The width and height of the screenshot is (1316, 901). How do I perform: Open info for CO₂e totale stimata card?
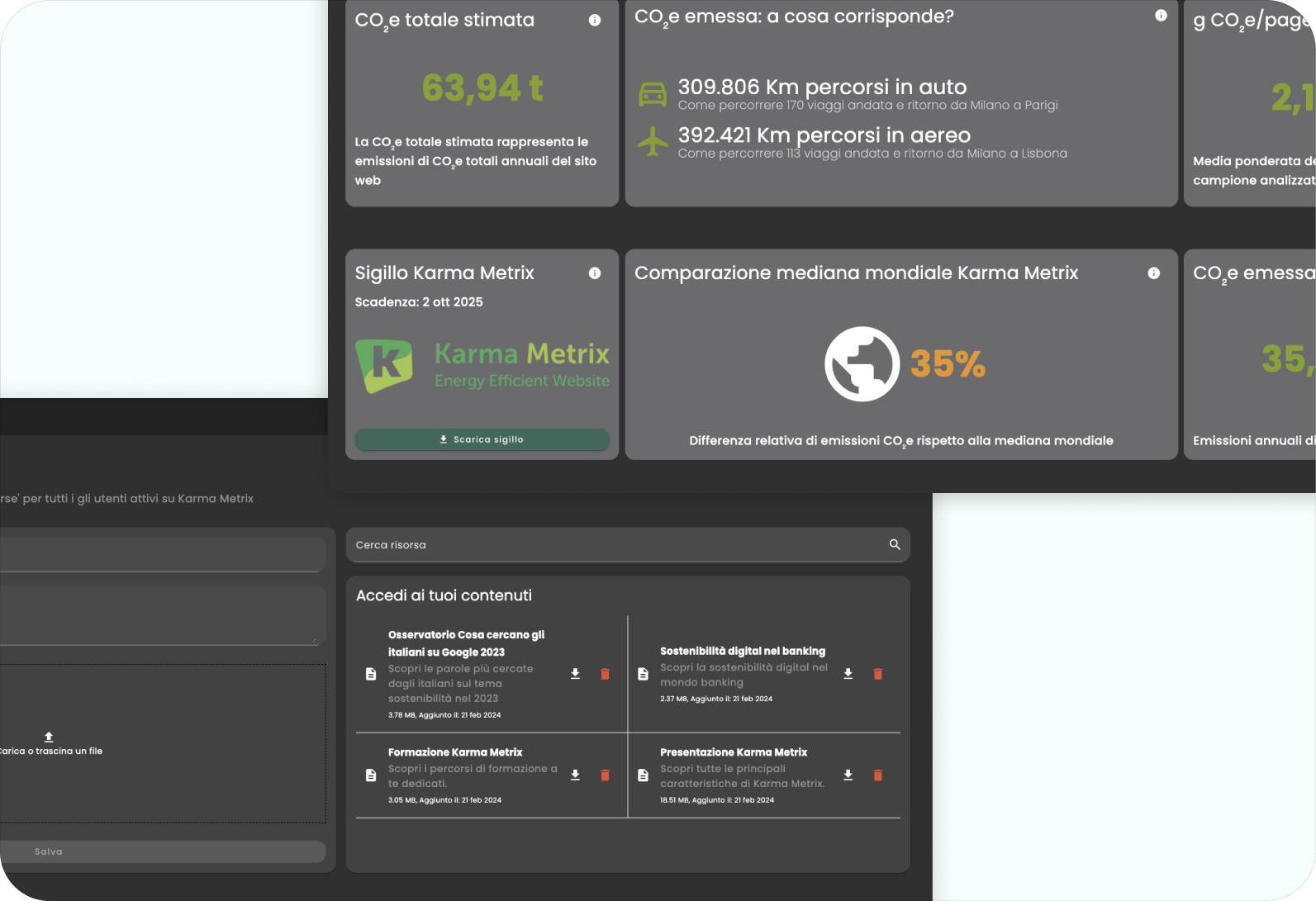[x=595, y=21]
